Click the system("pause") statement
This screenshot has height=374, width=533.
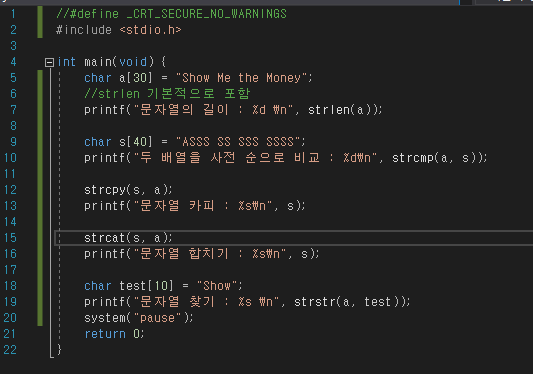pyautogui.click(x=139, y=318)
